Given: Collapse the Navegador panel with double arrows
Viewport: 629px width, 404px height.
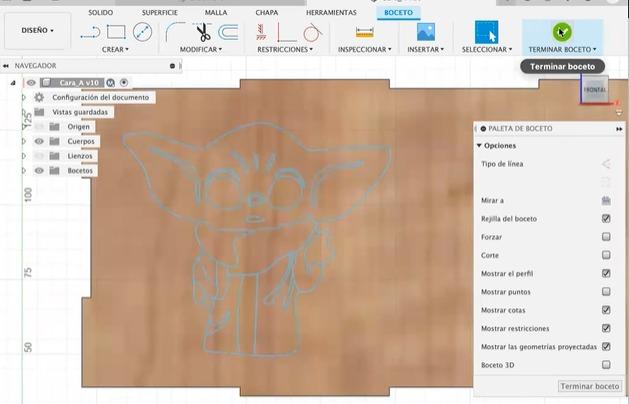Looking at the screenshot, I should [6, 66].
